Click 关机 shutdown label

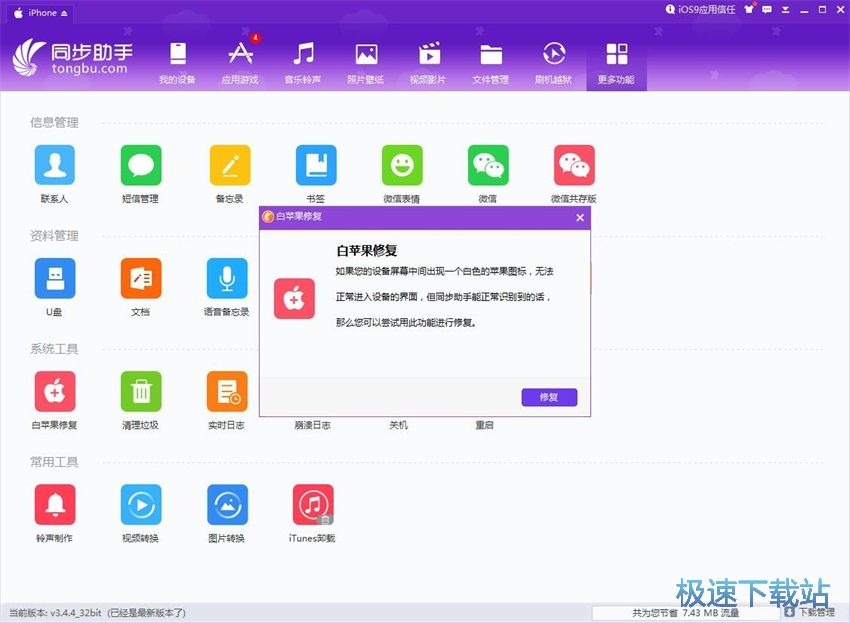tap(398, 425)
